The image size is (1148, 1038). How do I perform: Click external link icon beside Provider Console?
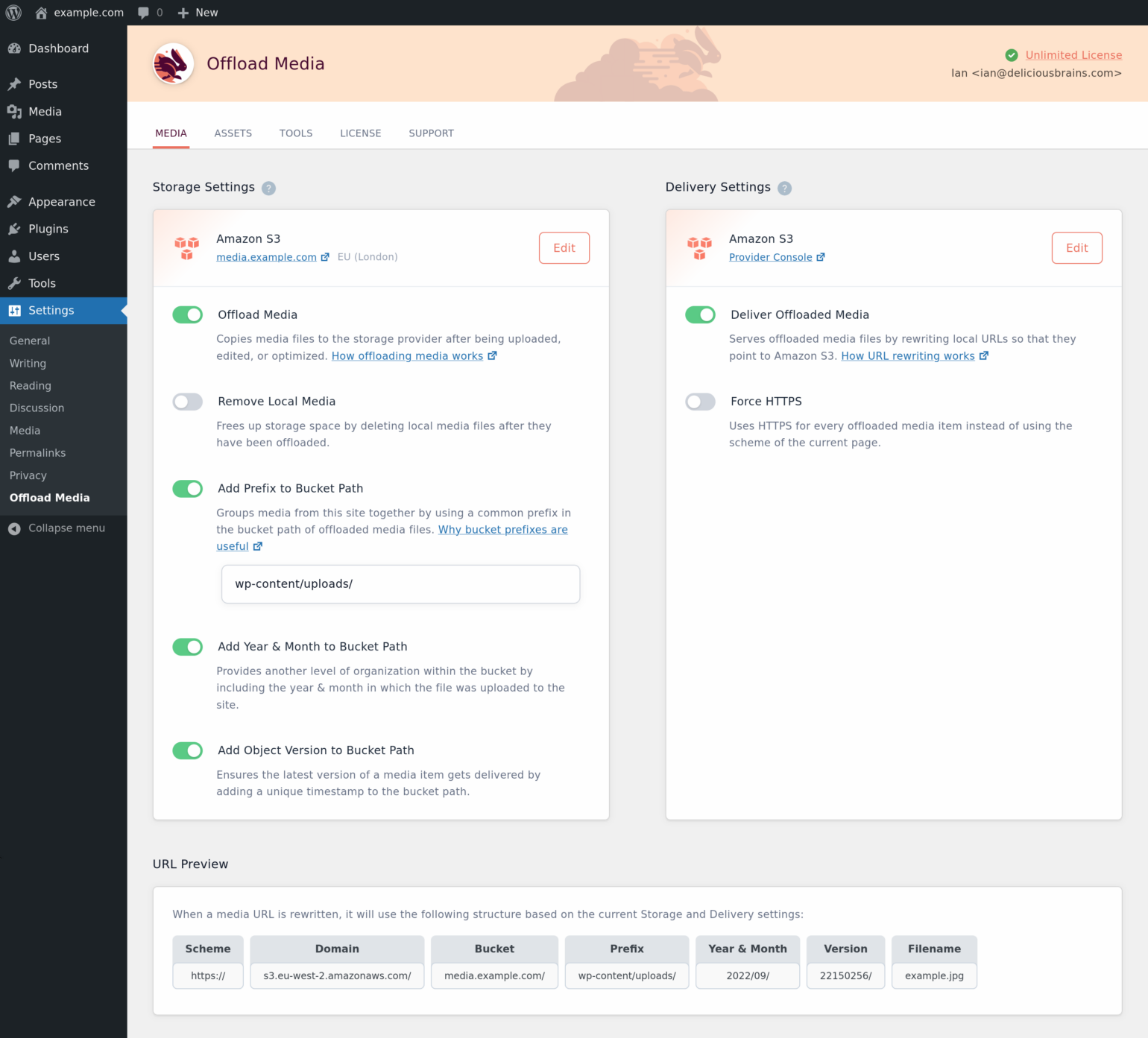click(x=821, y=257)
